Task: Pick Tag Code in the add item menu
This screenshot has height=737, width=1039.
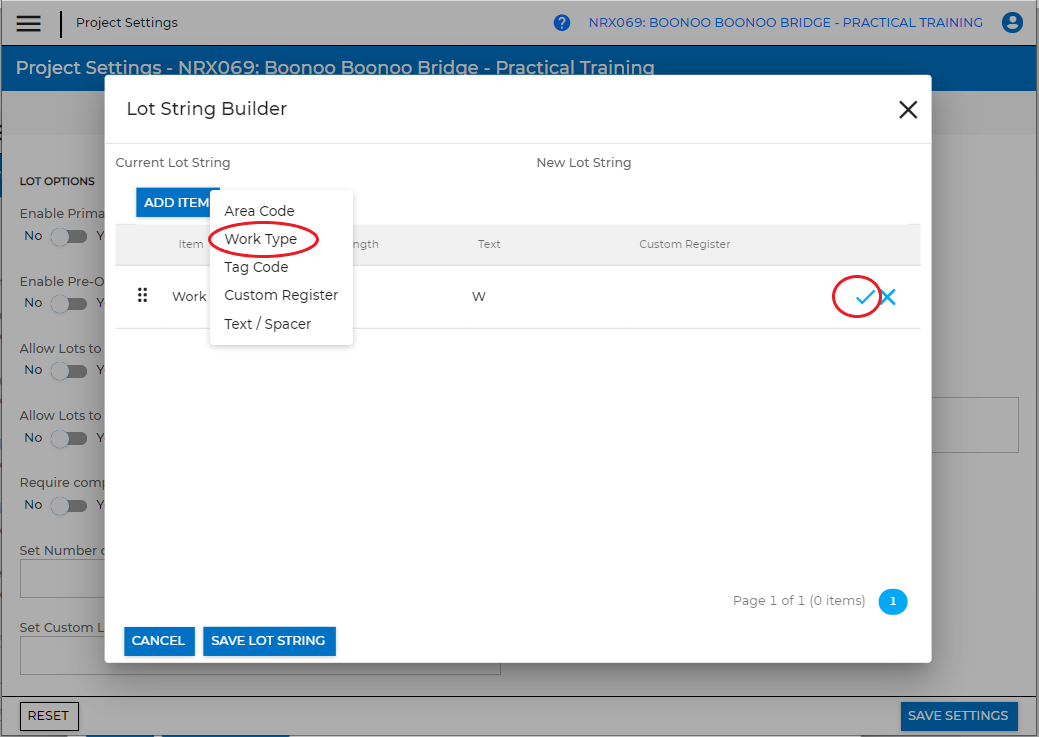Action: tap(256, 267)
